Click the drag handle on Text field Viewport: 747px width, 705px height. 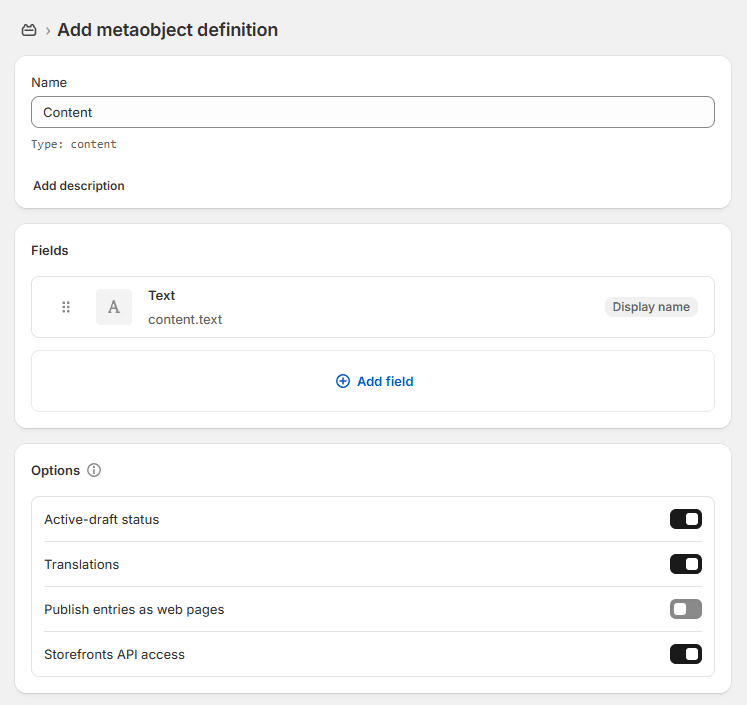66,307
